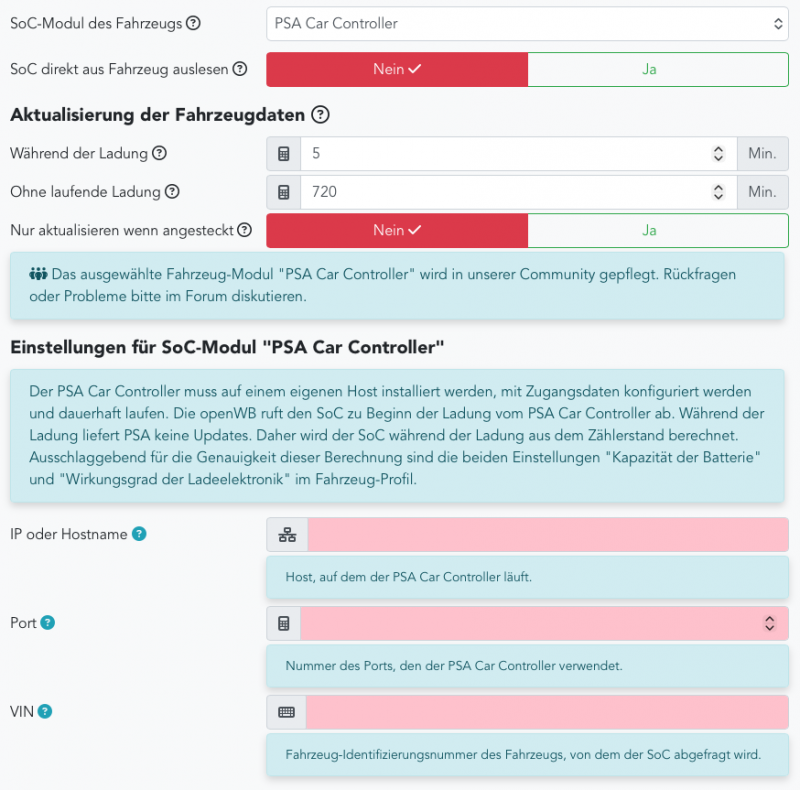Click help icon beside Ohne laufende Ladung
The height and width of the screenshot is (790, 800).
pyautogui.click(x=172, y=192)
